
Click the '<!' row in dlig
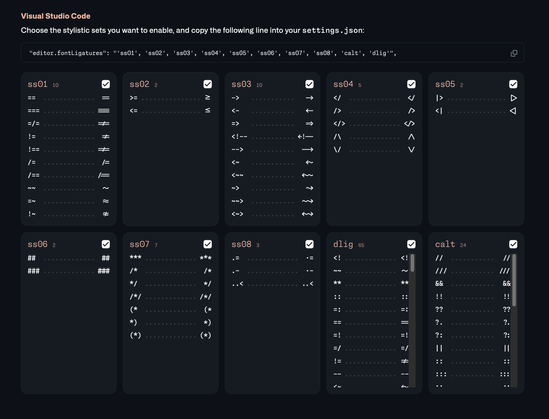coord(371,258)
